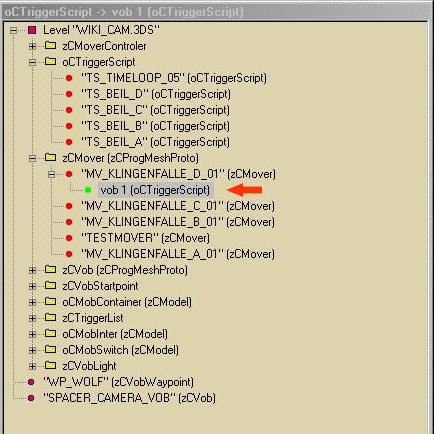Expand the oCMobInter (zCModel) folder

(32, 334)
